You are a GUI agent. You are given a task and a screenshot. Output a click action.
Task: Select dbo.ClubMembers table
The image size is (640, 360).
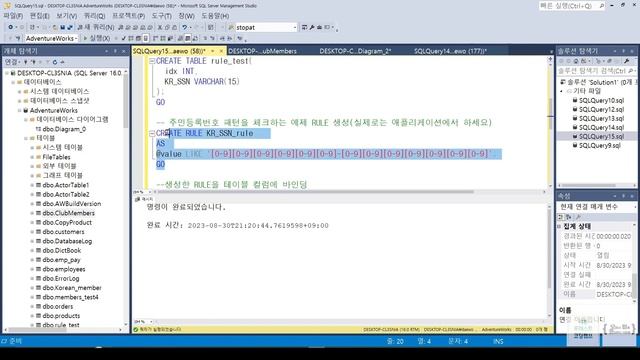[69, 213]
